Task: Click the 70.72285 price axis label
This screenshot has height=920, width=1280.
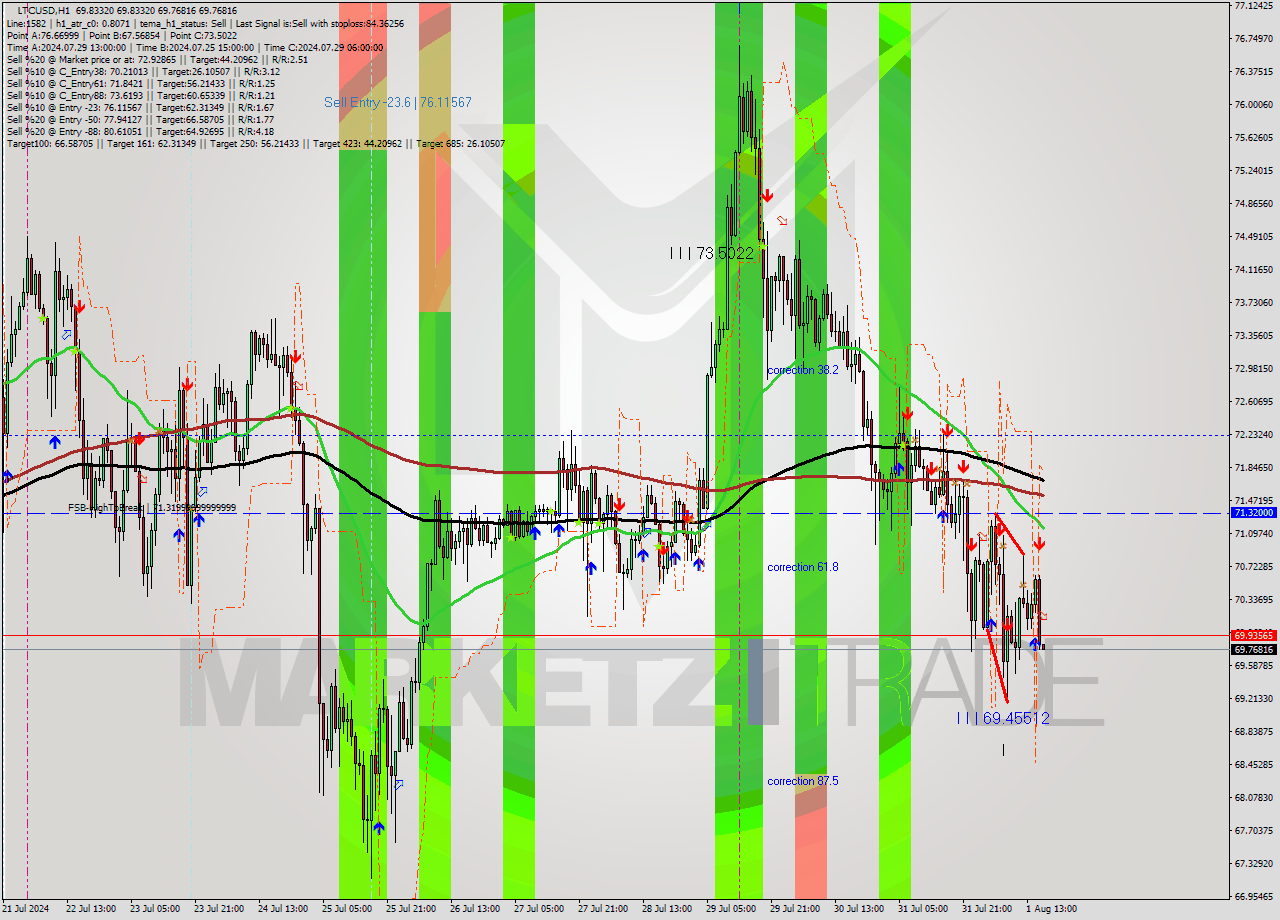Action: [1253, 566]
